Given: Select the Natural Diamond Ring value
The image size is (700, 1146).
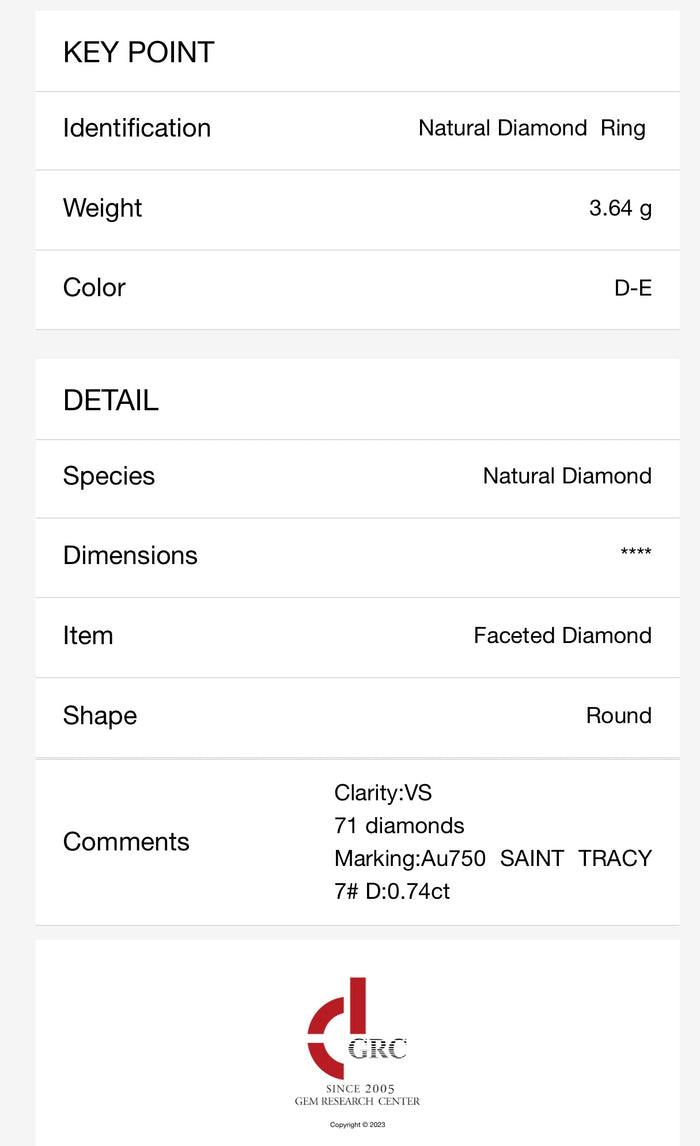Looking at the screenshot, I should coord(532,128).
